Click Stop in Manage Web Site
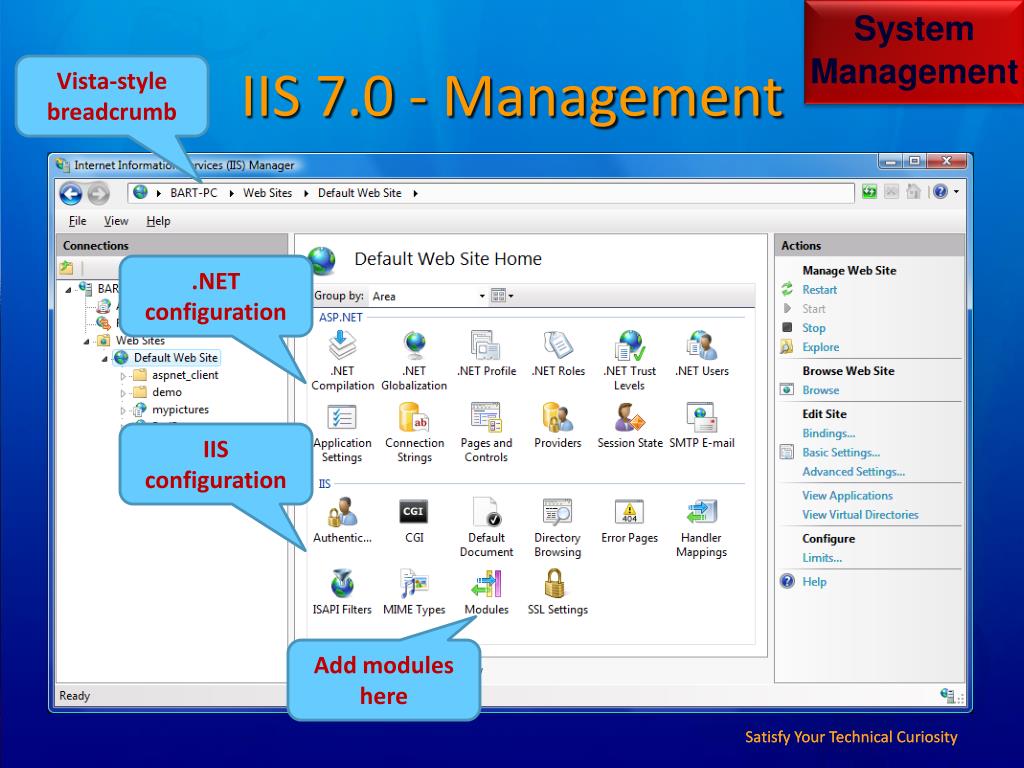 point(814,328)
